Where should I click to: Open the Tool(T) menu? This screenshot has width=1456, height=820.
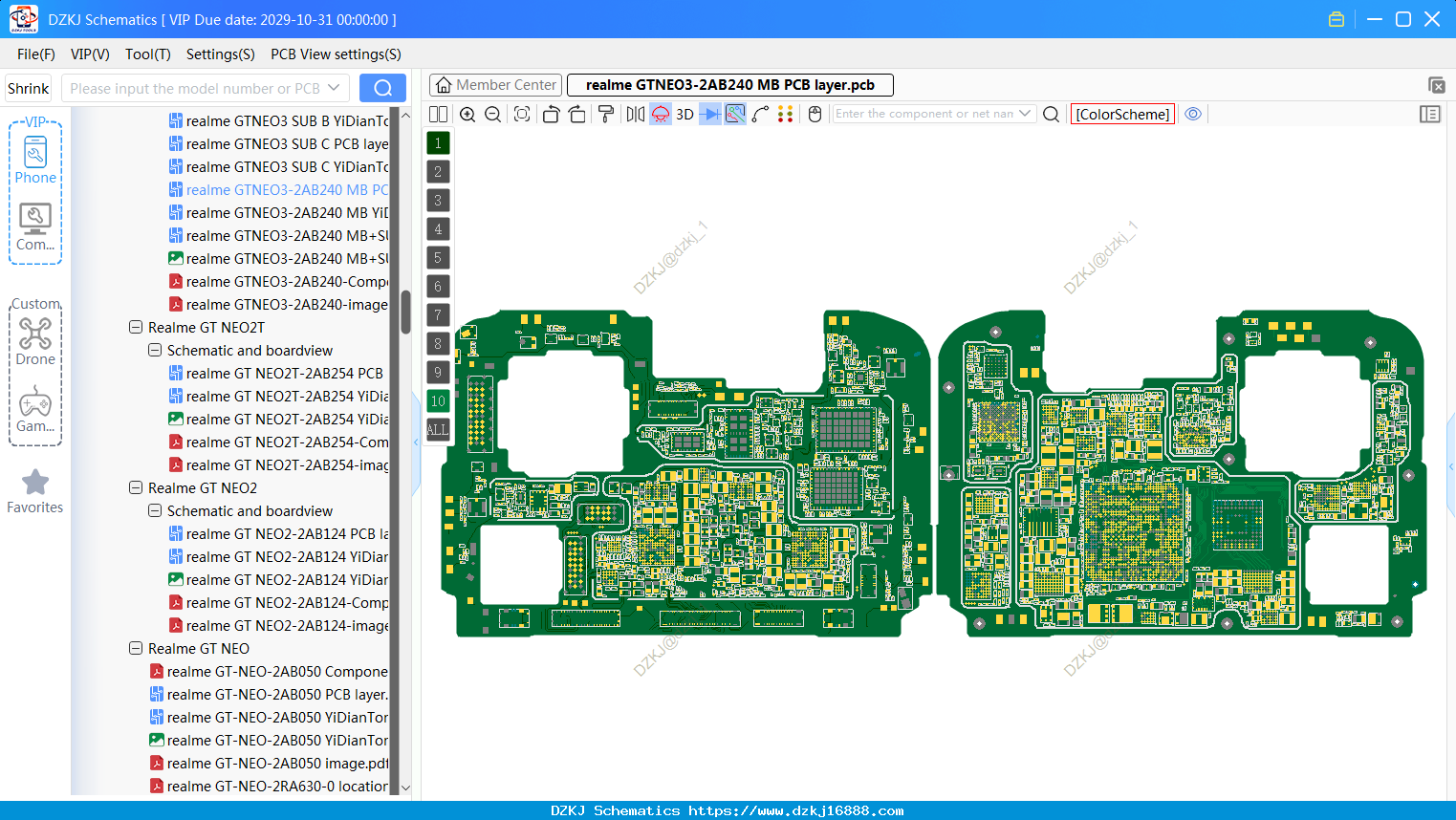[148, 54]
